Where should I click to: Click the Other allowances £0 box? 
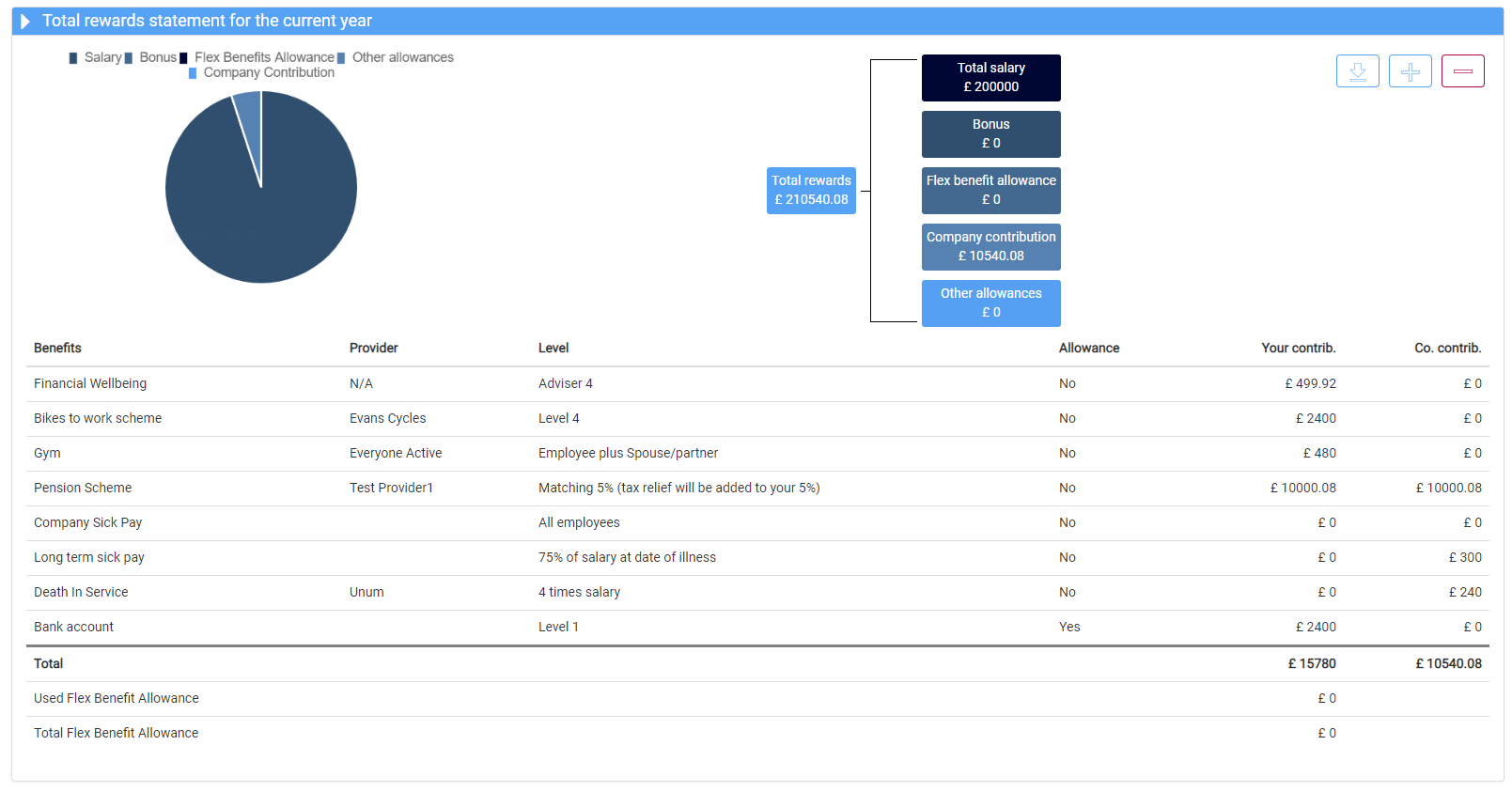click(x=990, y=303)
